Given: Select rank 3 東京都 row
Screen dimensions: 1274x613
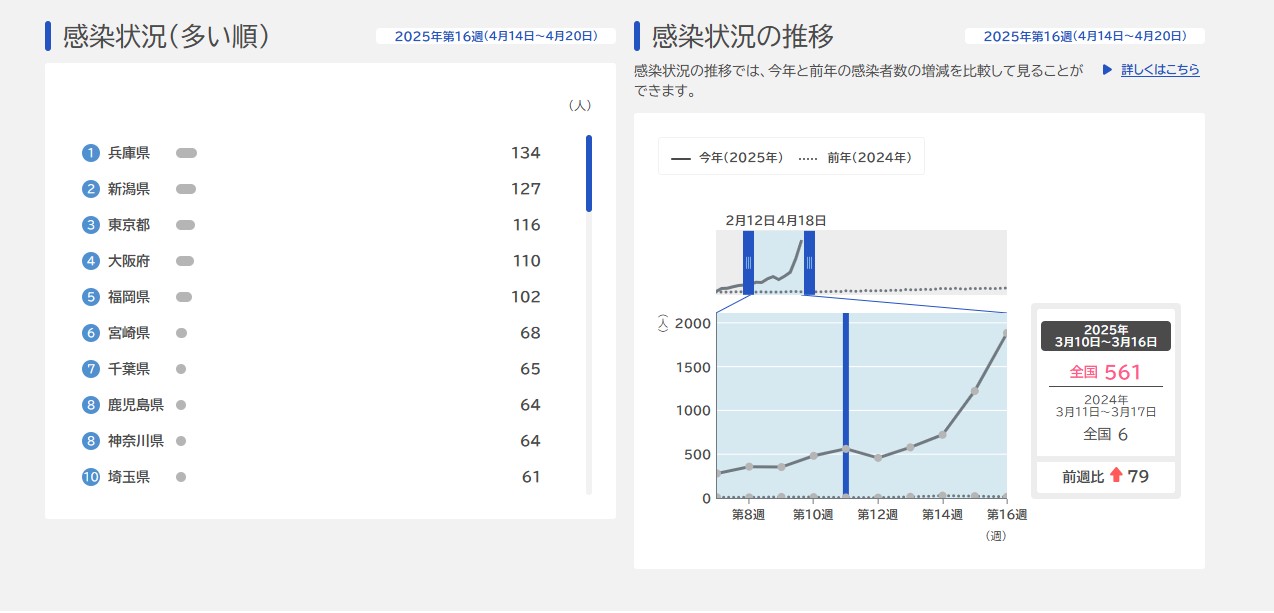Looking at the screenshot, I should [x=312, y=225].
